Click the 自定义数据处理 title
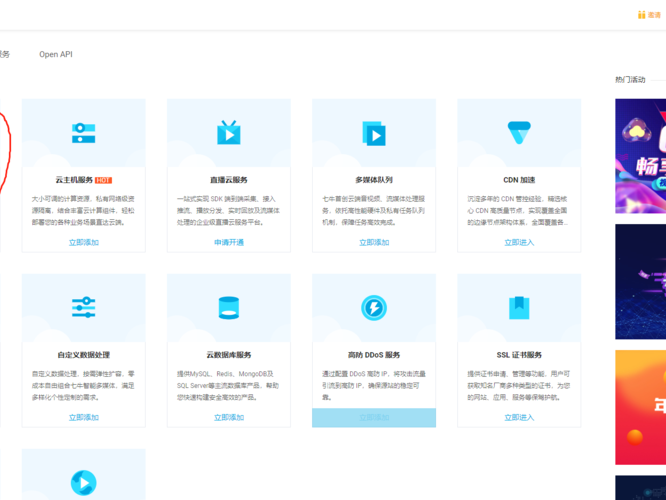The width and height of the screenshot is (666, 500). [x=84, y=355]
